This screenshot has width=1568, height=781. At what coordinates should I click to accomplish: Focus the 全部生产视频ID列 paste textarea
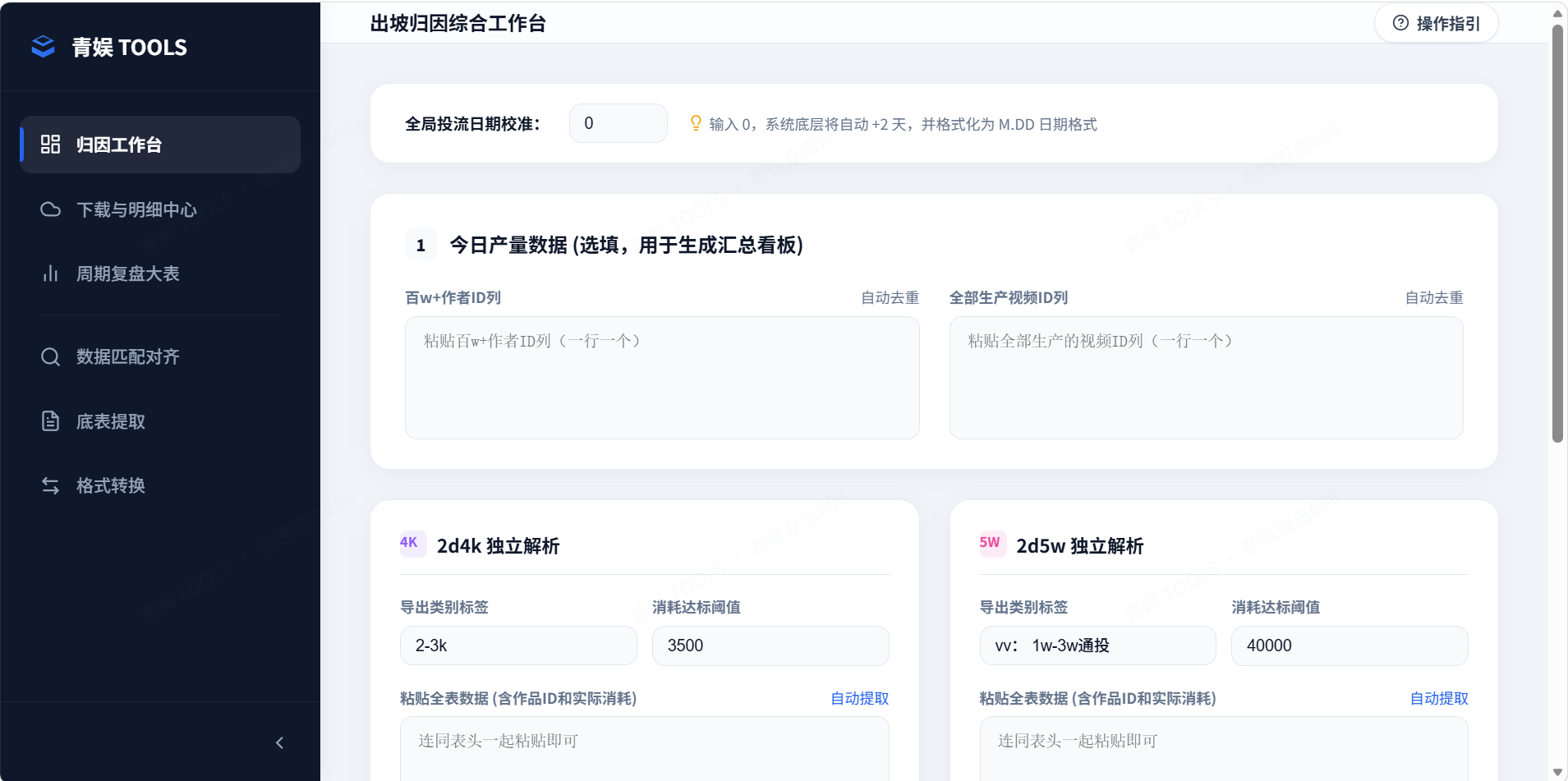click(x=1207, y=378)
